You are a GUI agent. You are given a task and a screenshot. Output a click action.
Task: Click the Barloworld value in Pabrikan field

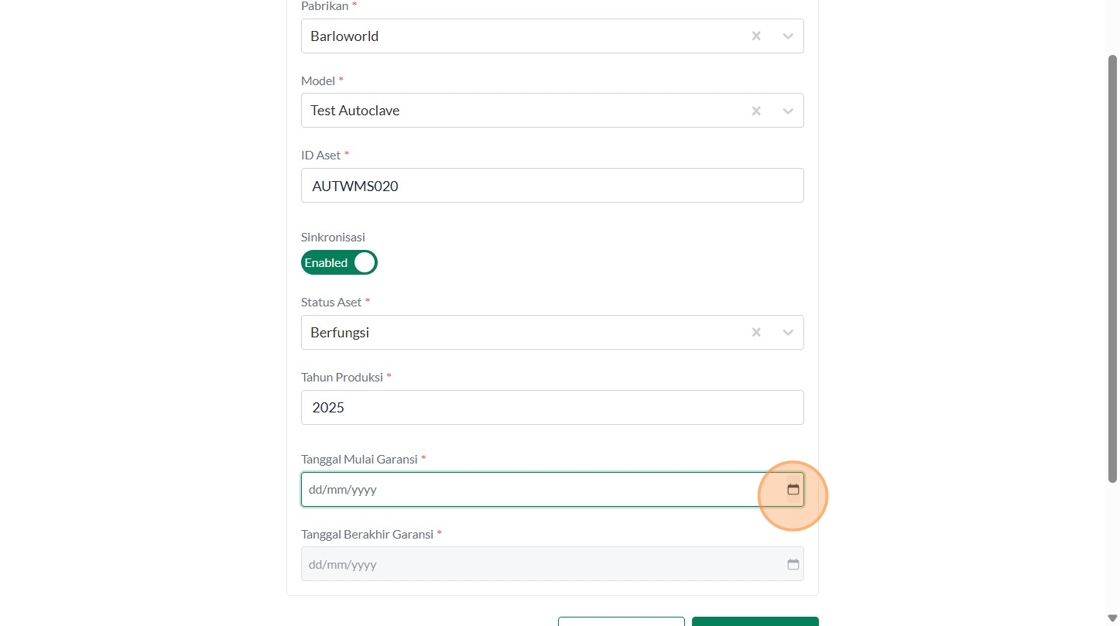tap(344, 36)
